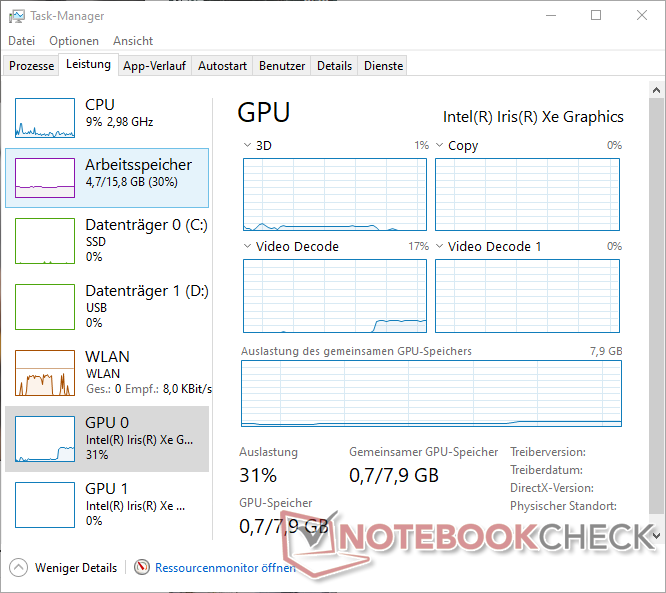The width and height of the screenshot is (666, 593).
Task: Open the Ansicht menu
Action: click(133, 41)
